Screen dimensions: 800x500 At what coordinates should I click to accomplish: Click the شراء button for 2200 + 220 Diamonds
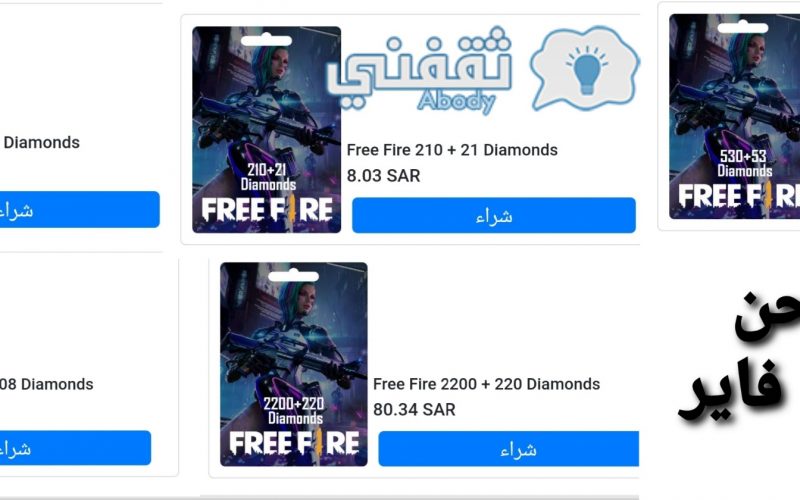point(509,448)
